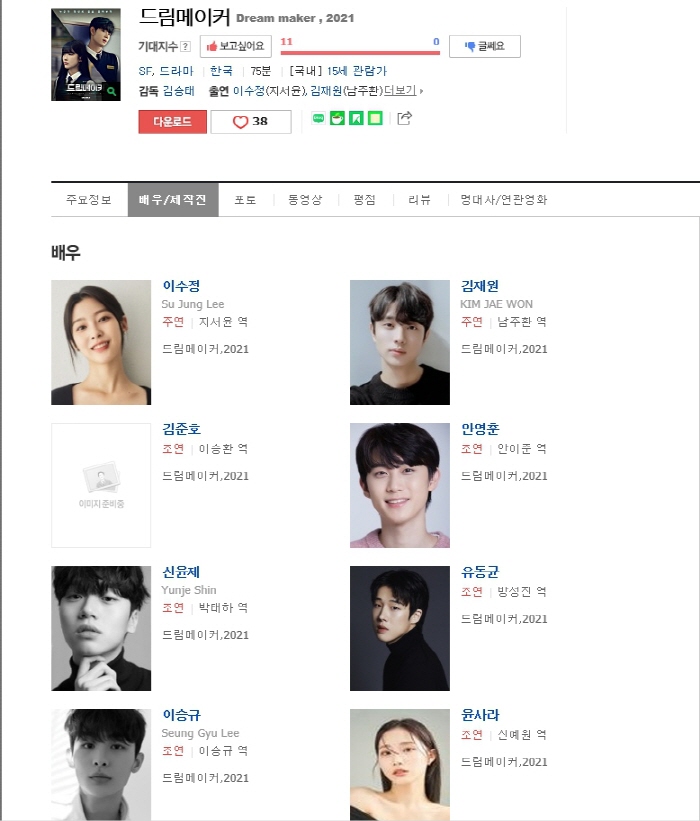The width and height of the screenshot is (700, 821).
Task: Open the 이수정 actress name link
Action: [x=181, y=286]
